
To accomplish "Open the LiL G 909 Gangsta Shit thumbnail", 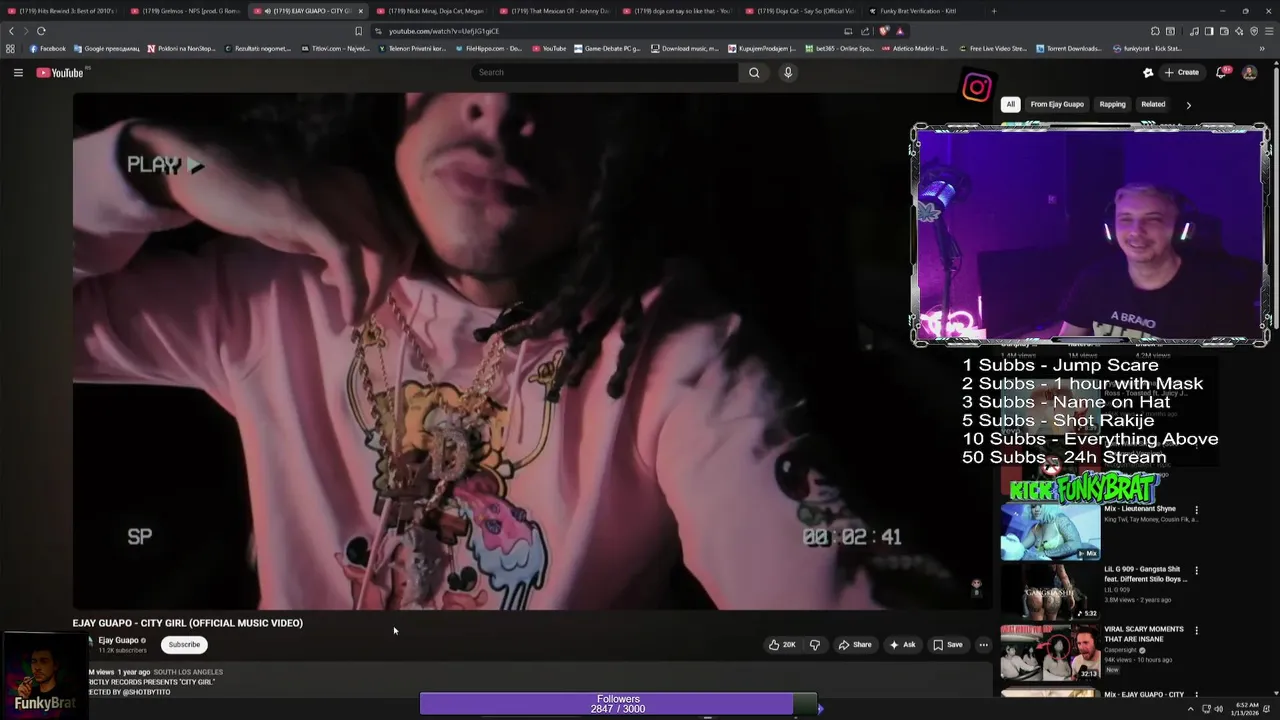I will point(1050,592).
